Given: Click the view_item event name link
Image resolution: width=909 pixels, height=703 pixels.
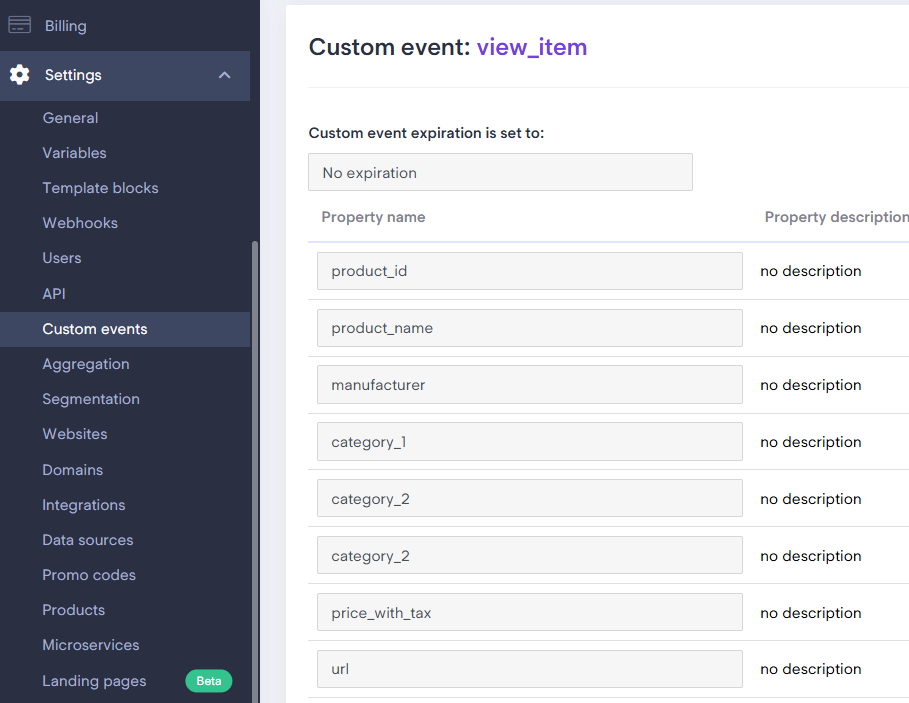Looking at the screenshot, I should 531,47.
